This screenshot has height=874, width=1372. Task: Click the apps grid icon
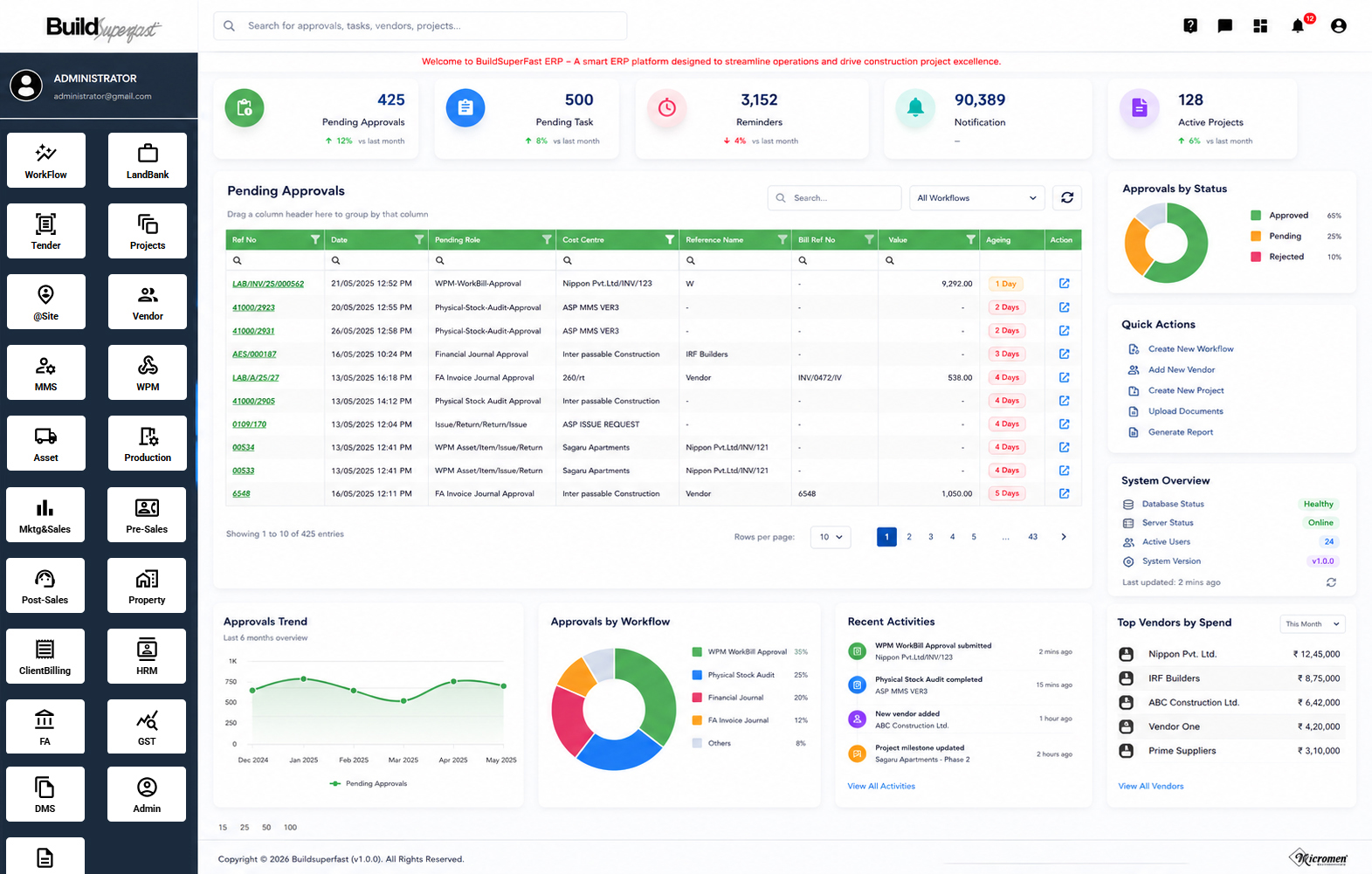1260,26
